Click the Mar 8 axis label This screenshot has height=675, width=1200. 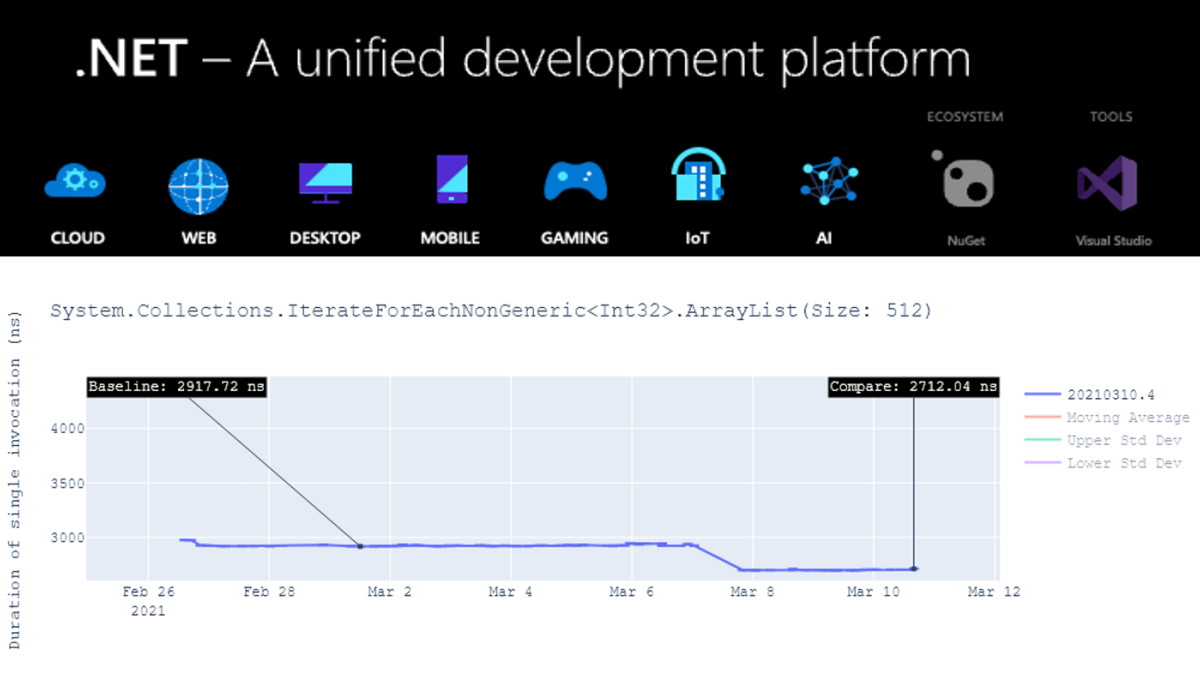pos(752,592)
